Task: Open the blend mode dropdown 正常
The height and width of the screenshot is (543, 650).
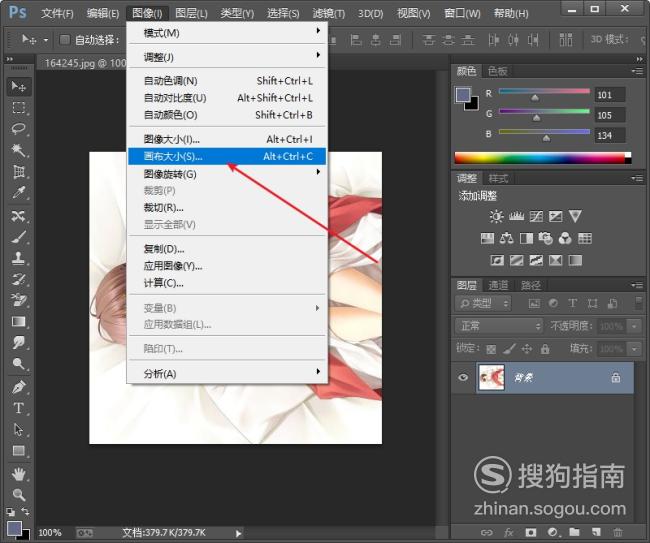Action: tap(499, 326)
